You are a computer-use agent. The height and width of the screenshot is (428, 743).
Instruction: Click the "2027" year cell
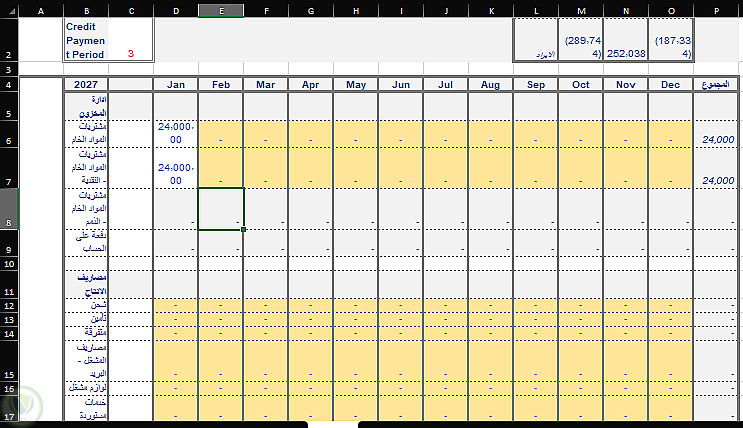86,84
